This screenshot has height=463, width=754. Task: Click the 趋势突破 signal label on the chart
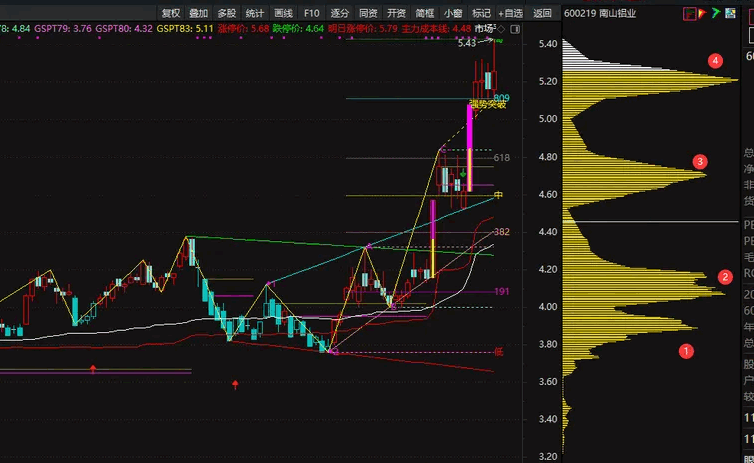488,104
